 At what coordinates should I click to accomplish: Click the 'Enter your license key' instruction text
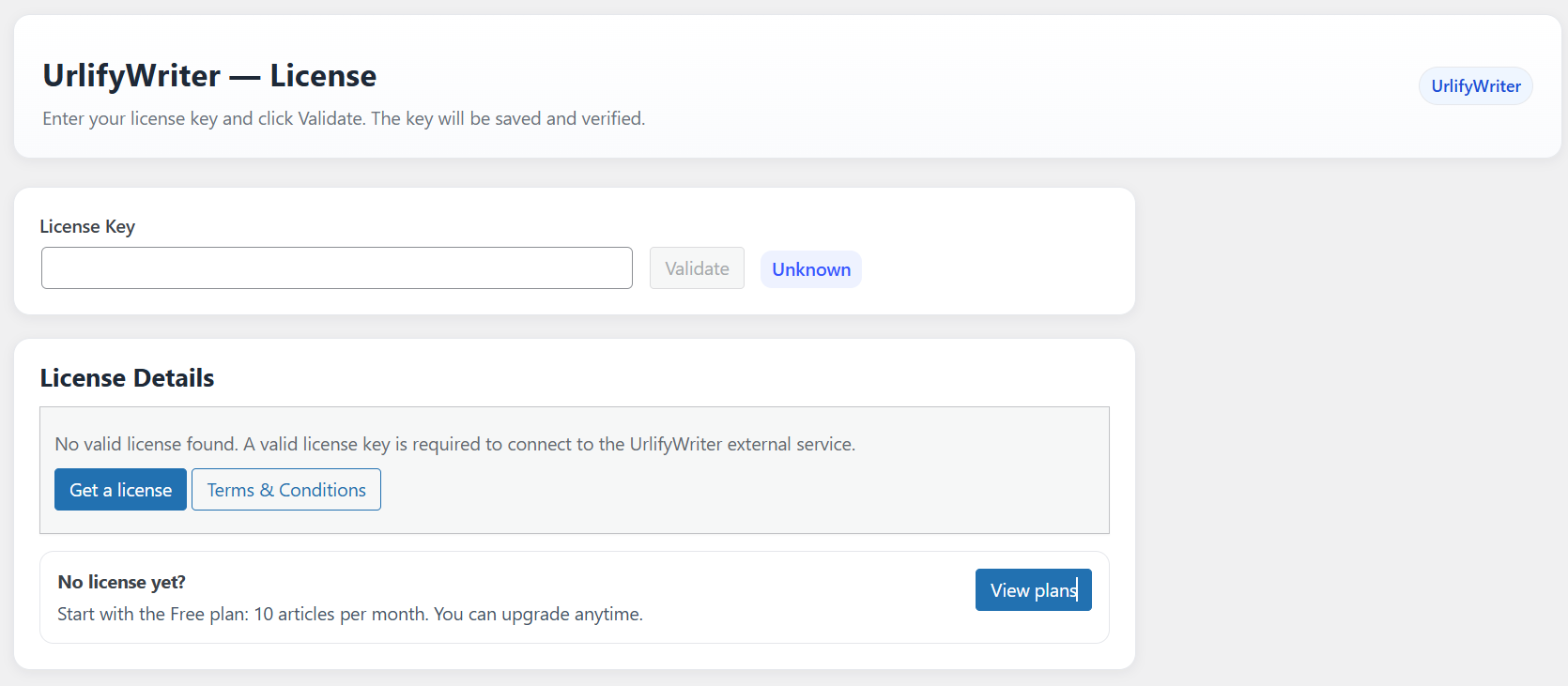(x=344, y=118)
